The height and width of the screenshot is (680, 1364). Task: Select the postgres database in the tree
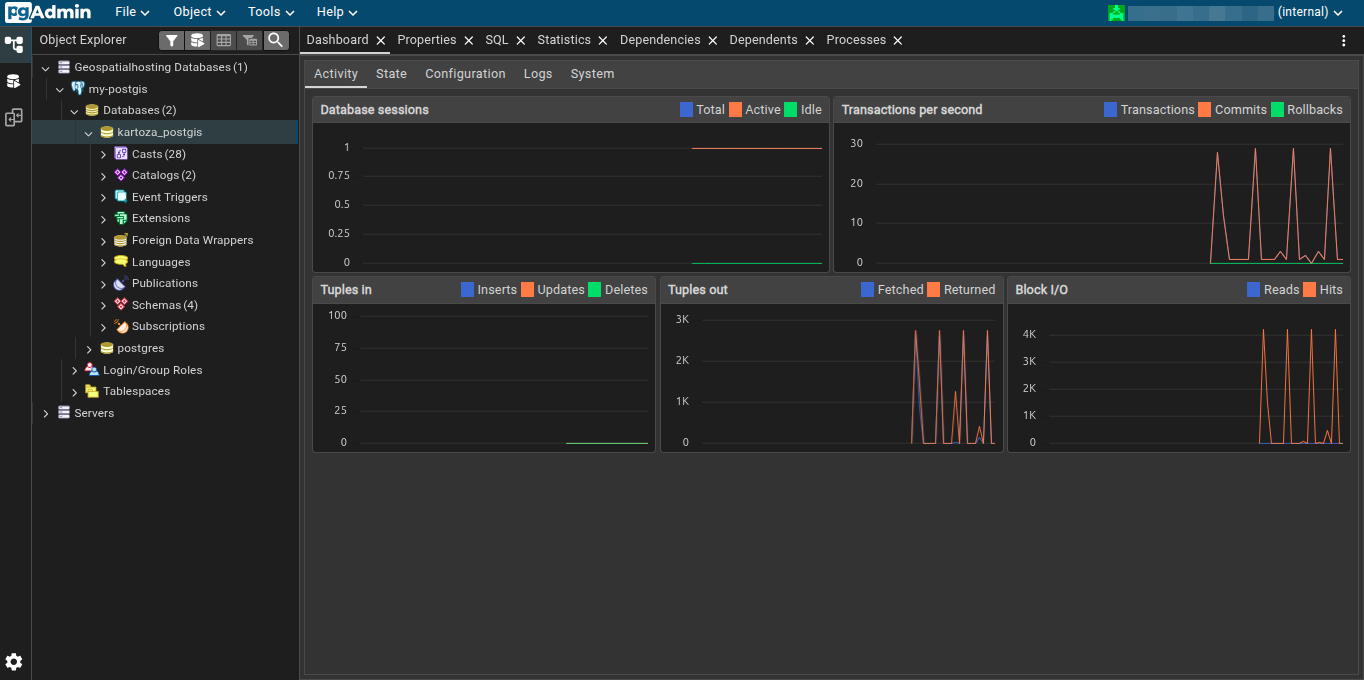[140, 349]
